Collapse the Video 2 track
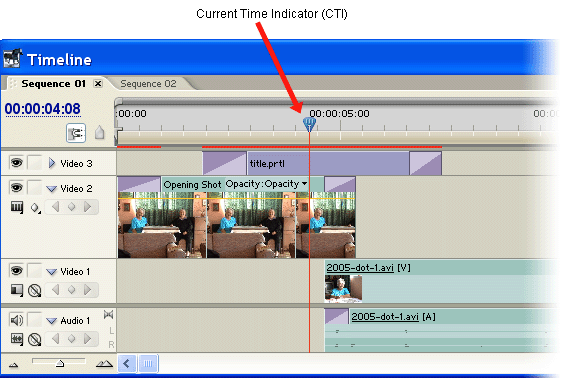Image resolution: width=561 pixels, height=378 pixels. (x=52, y=189)
